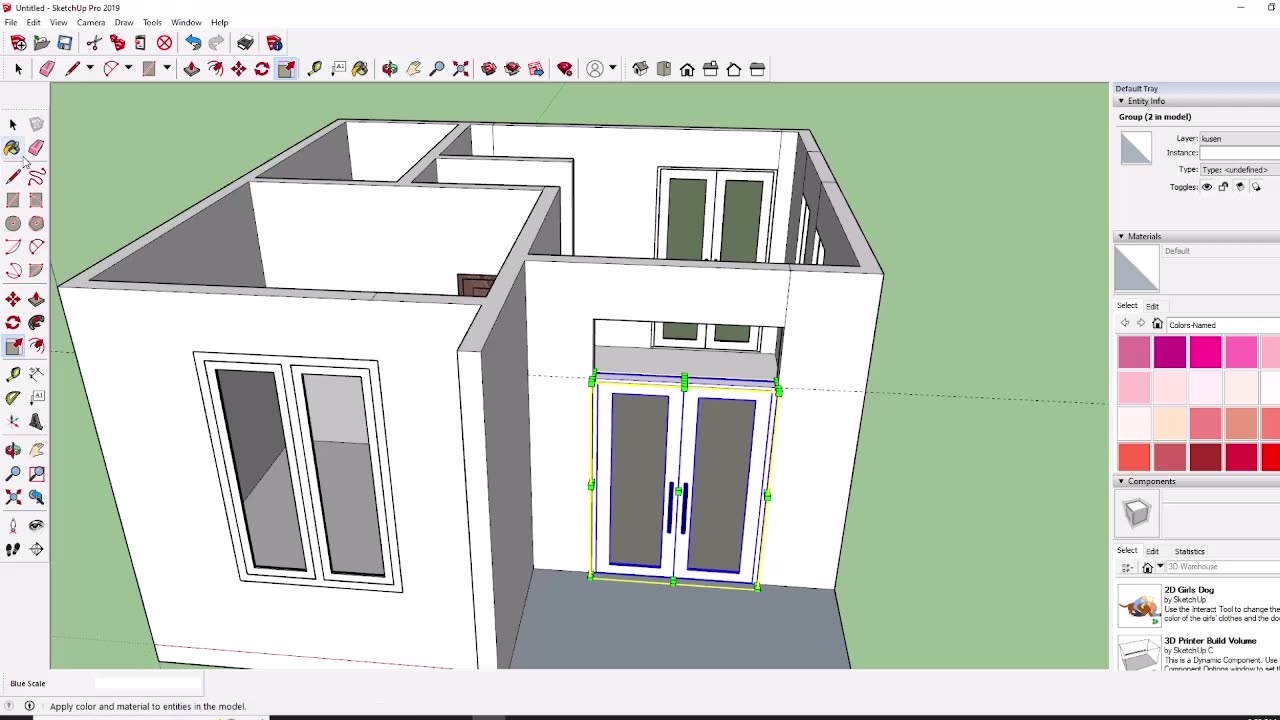
Task: Click the 3D Warehouse search field
Action: (x=1222, y=567)
